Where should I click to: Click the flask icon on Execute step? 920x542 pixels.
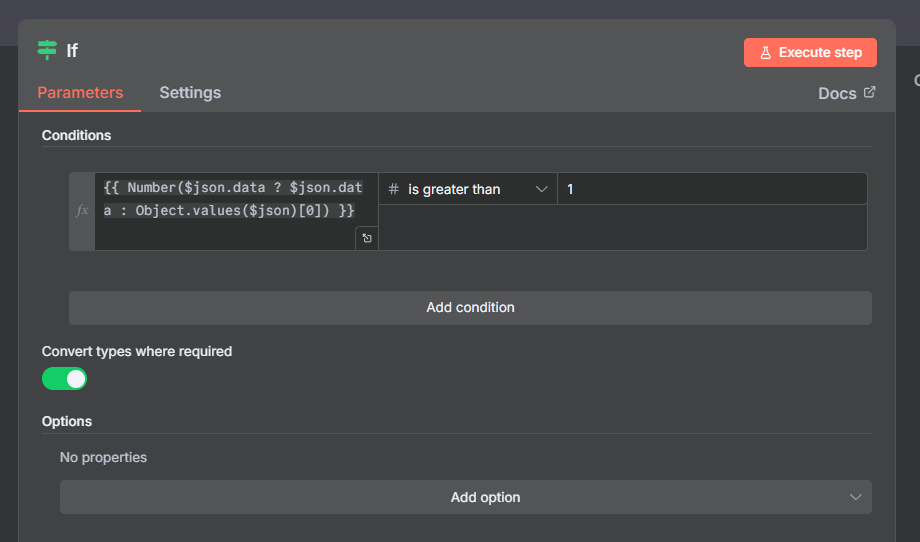coord(766,53)
